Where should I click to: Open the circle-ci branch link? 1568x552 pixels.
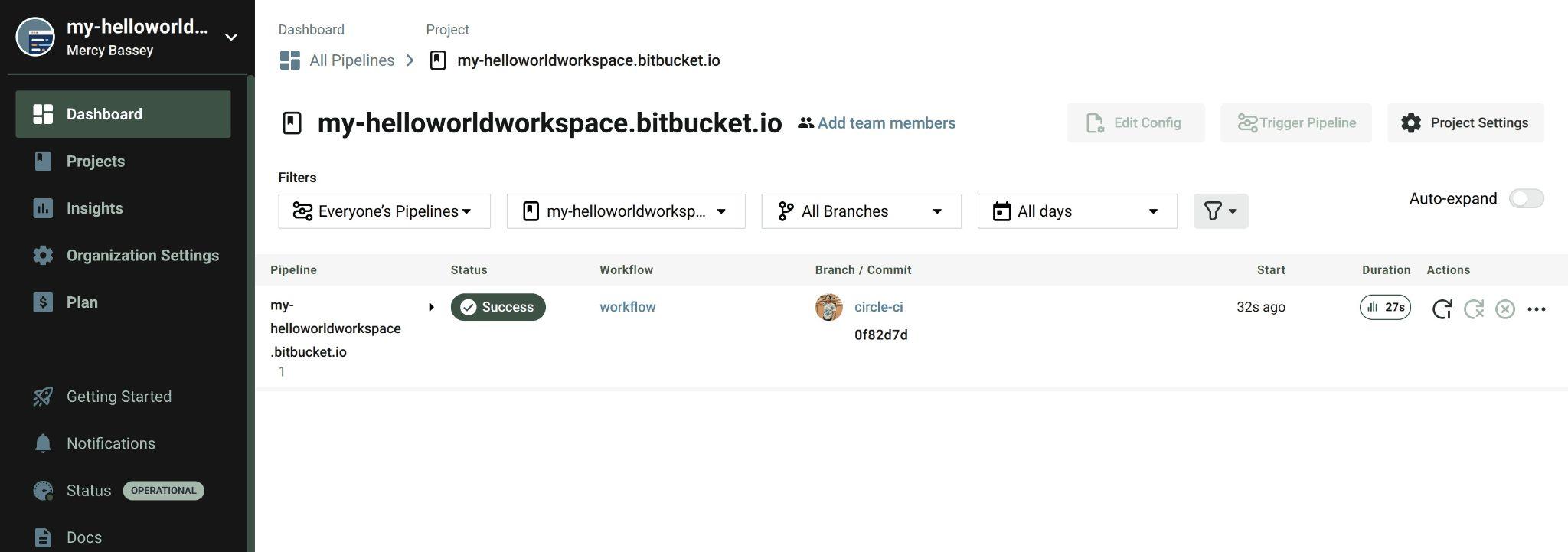click(x=878, y=307)
